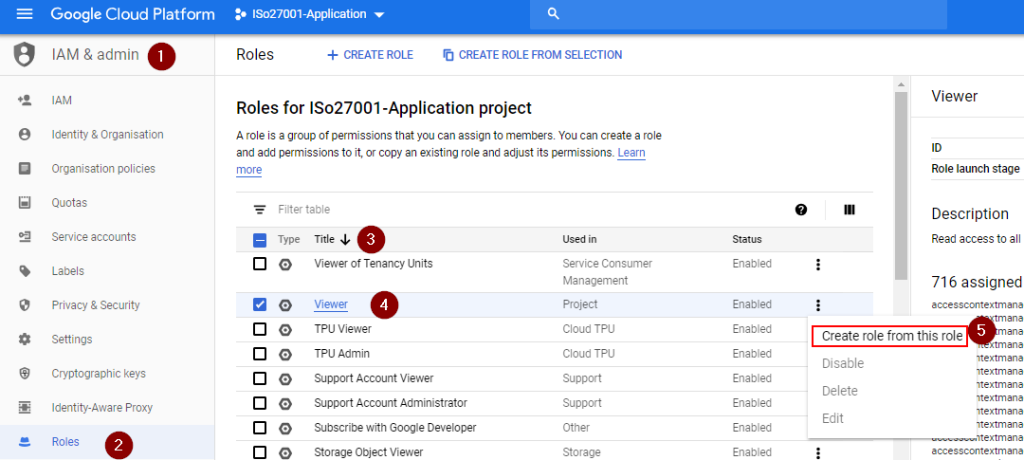This screenshot has width=1024, height=460.
Task: Click the Status column header
Action: [x=747, y=240]
